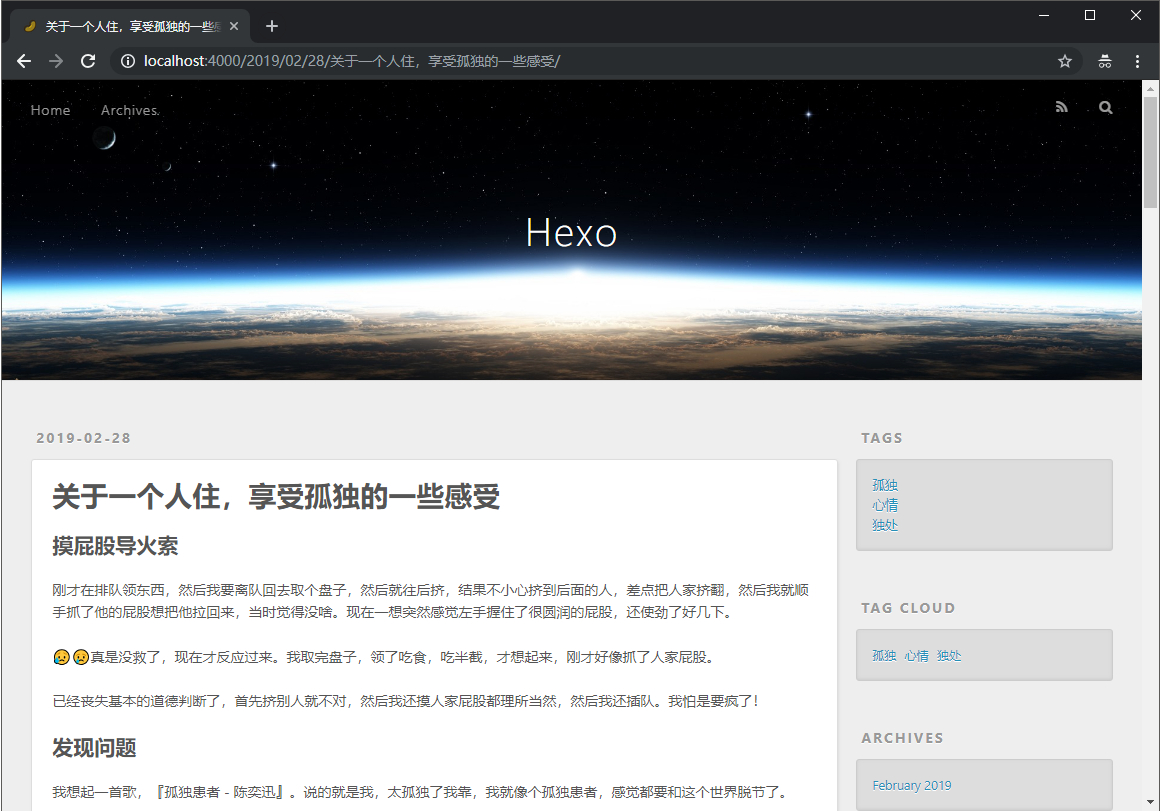Screen dimensions: 1160x811
Task: Open the incognito profile icon
Action: (1105, 61)
